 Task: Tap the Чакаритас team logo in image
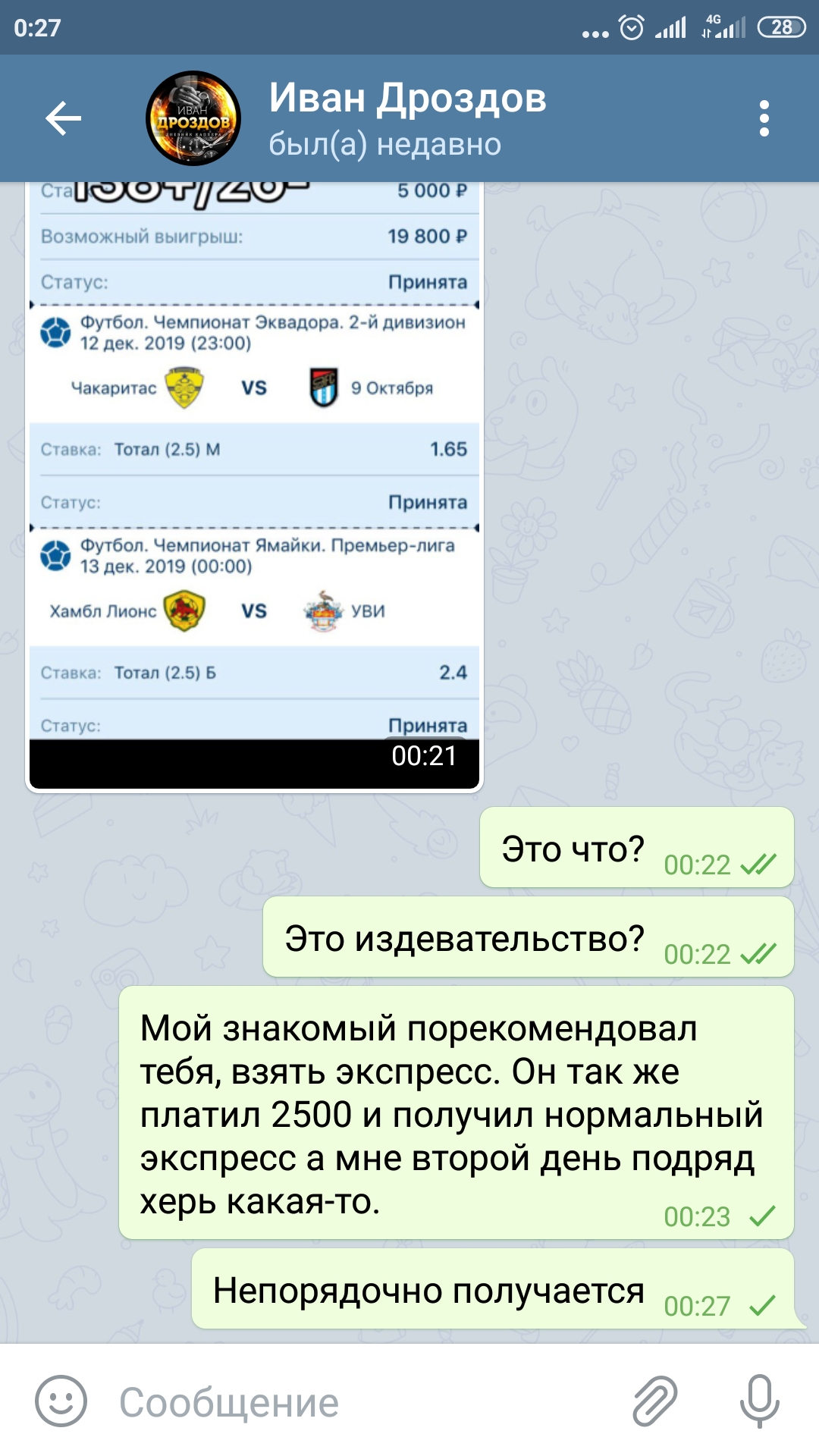pos(184,388)
